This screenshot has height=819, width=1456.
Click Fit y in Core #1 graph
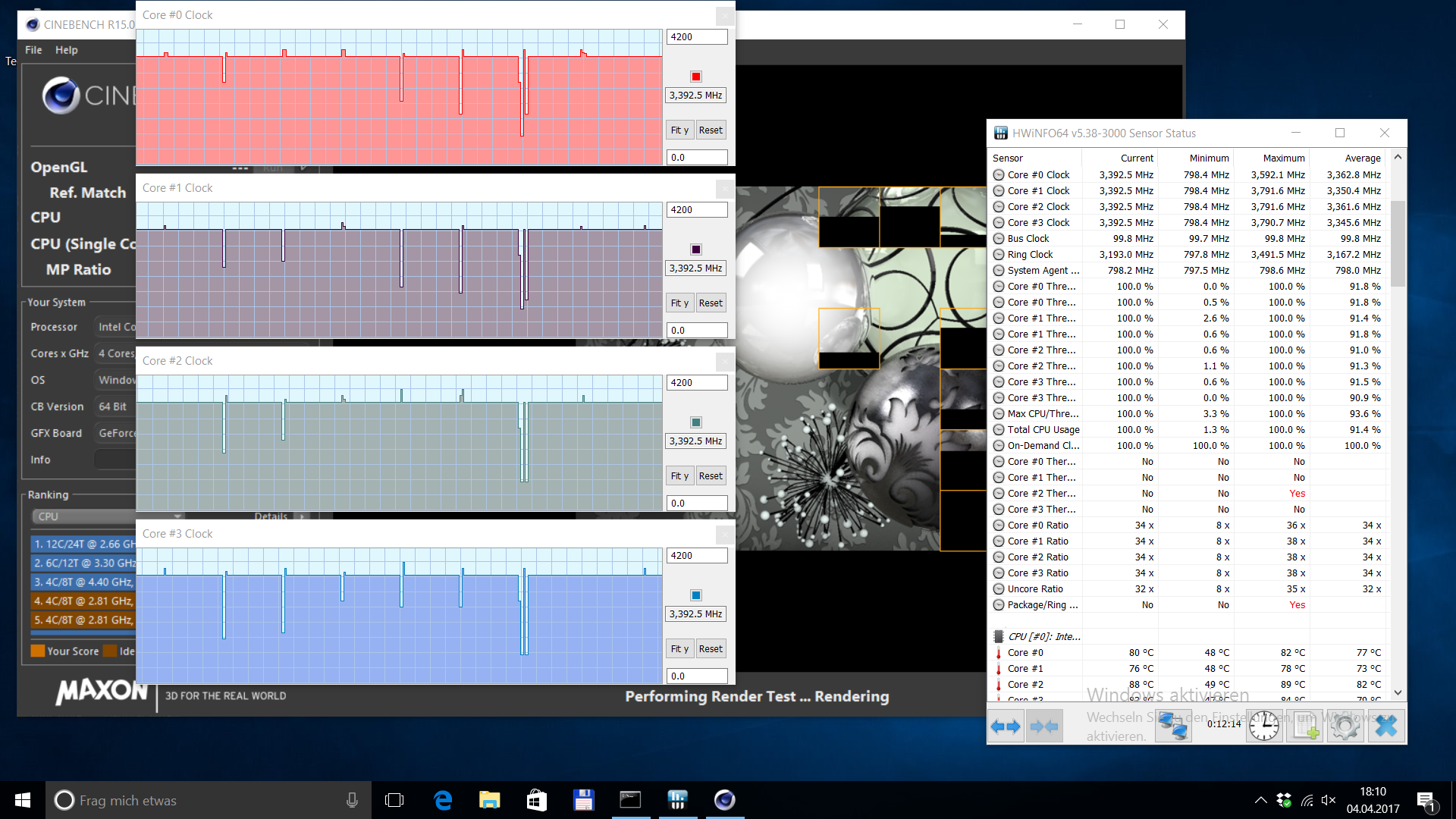pyautogui.click(x=679, y=303)
